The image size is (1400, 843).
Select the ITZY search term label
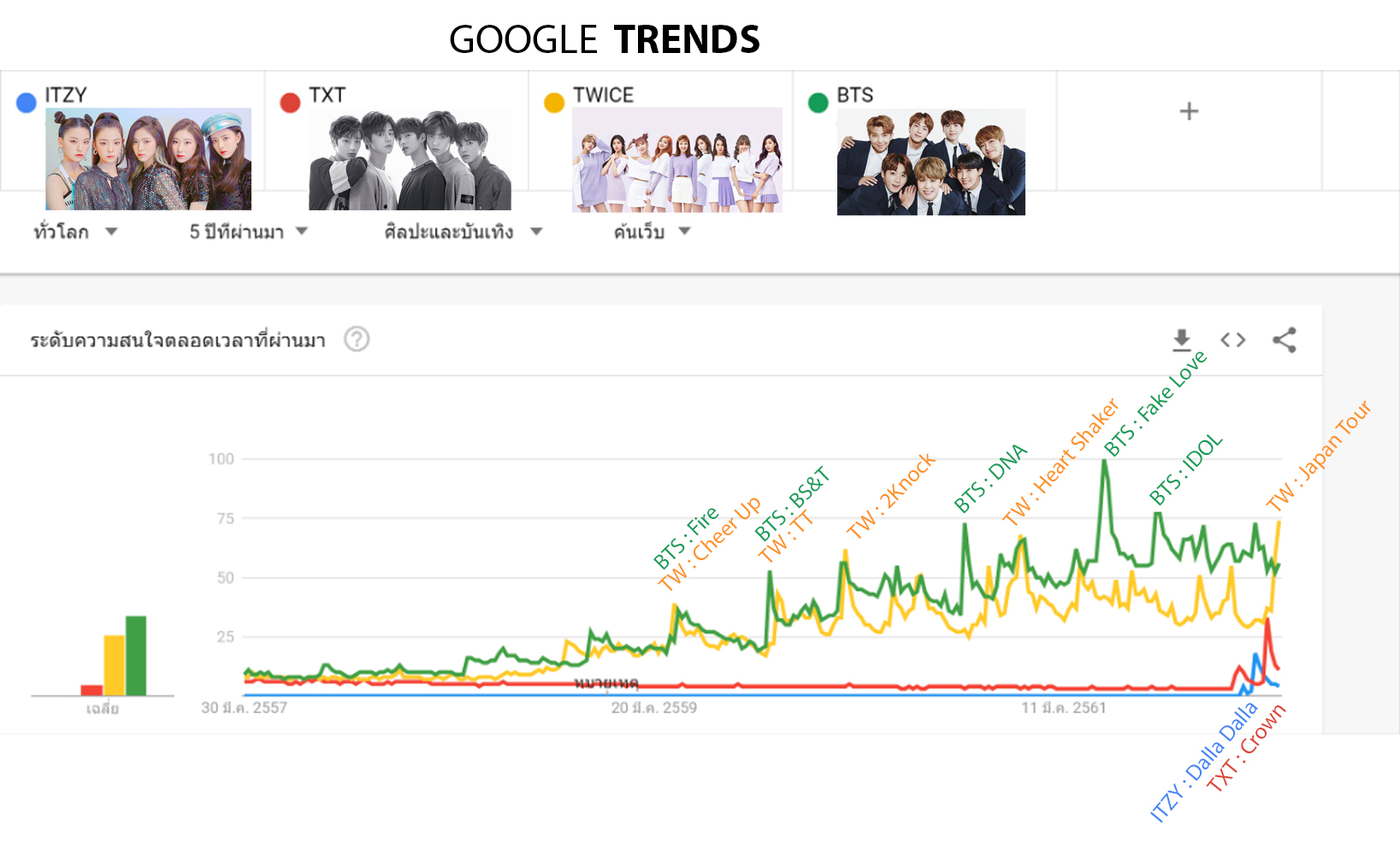pyautogui.click(x=66, y=95)
